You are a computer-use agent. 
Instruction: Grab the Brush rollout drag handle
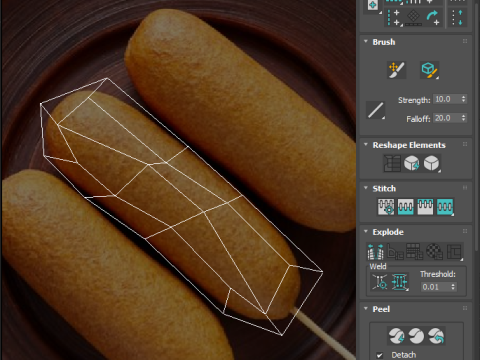[465, 41]
